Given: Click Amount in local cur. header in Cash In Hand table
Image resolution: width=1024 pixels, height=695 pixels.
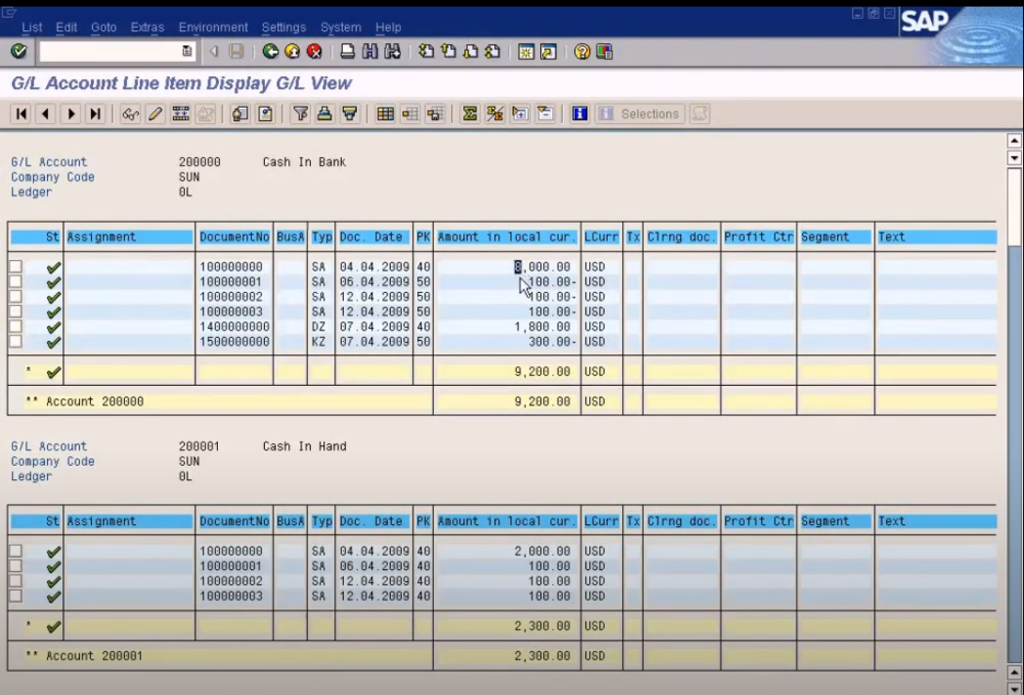Looking at the screenshot, I should point(507,521).
